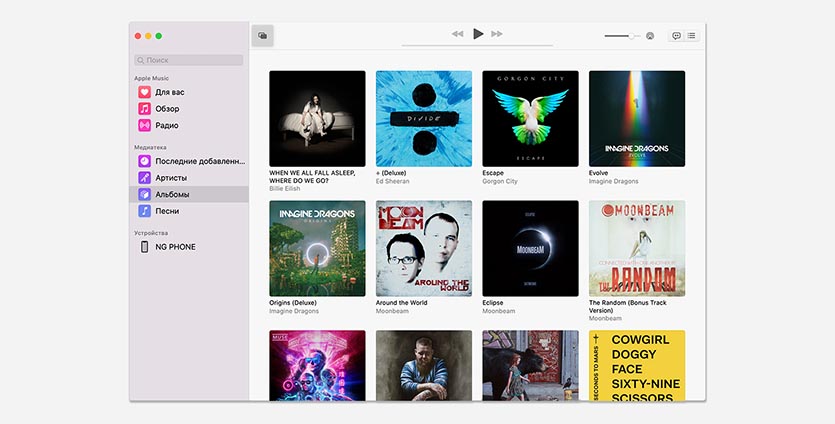
Task: Click the Escape album title text
Action: click(493, 173)
